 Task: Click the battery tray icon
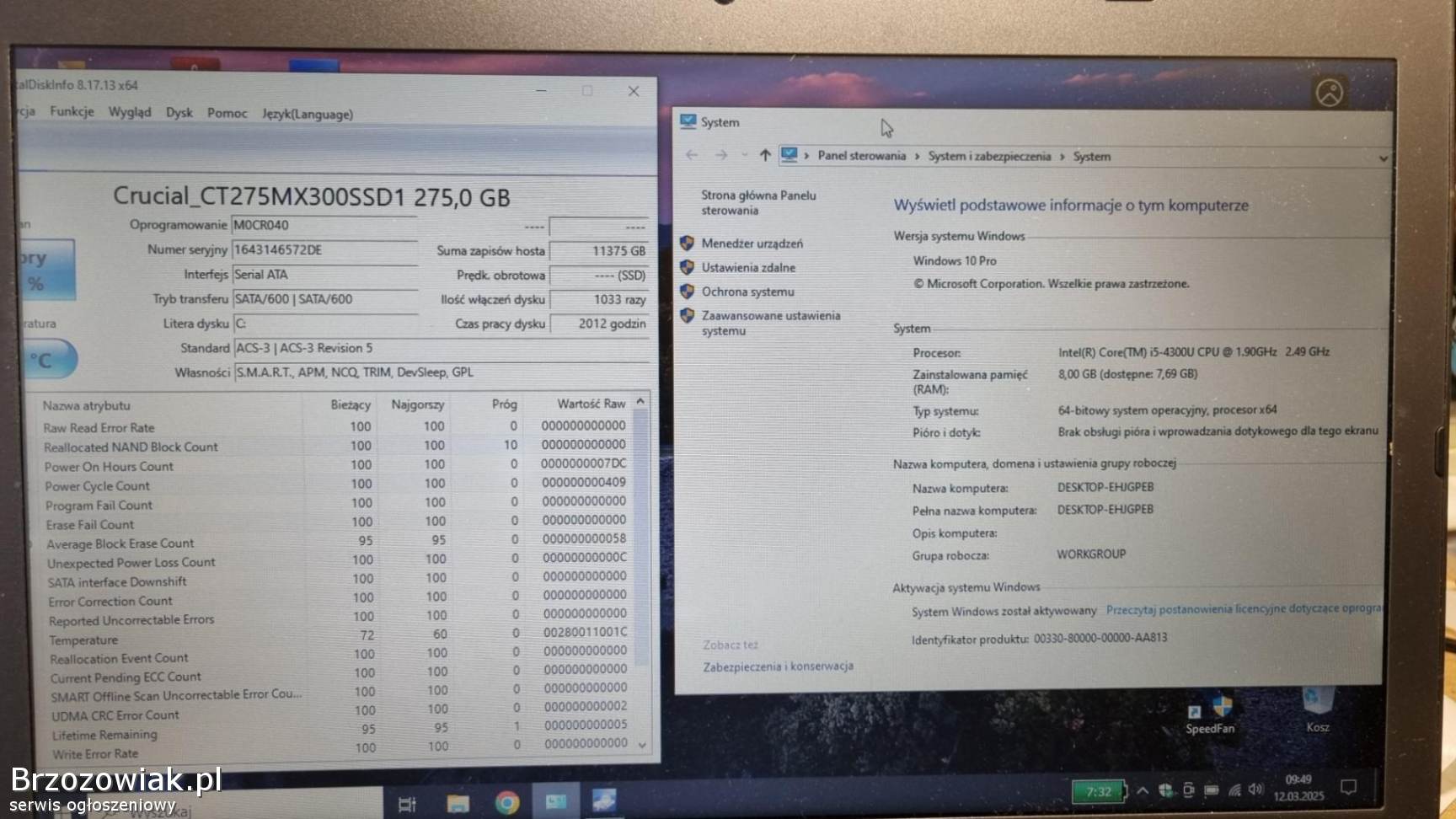pyautogui.click(x=1211, y=790)
